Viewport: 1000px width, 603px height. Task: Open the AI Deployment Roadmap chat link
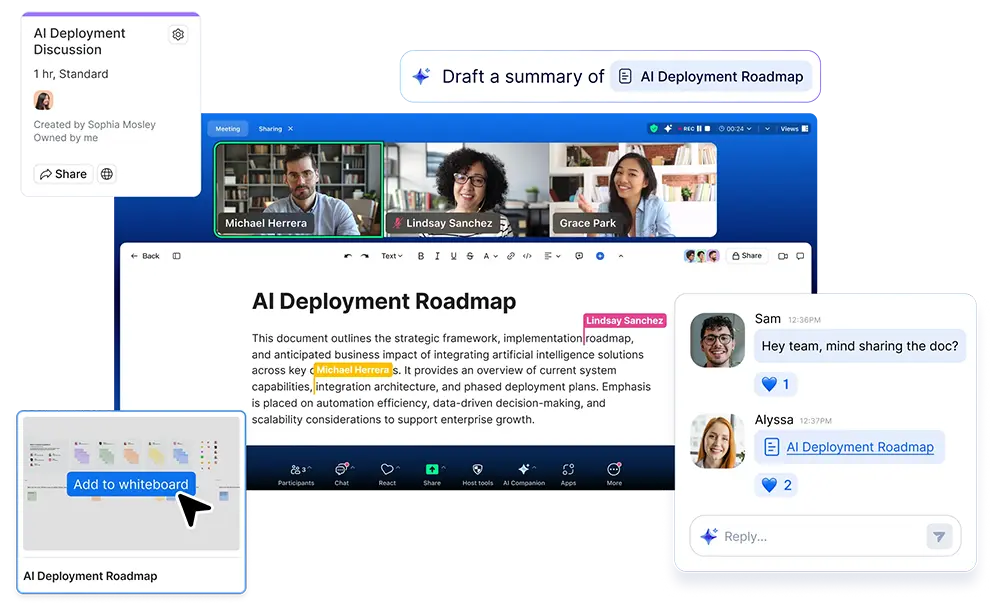[x=859, y=447]
